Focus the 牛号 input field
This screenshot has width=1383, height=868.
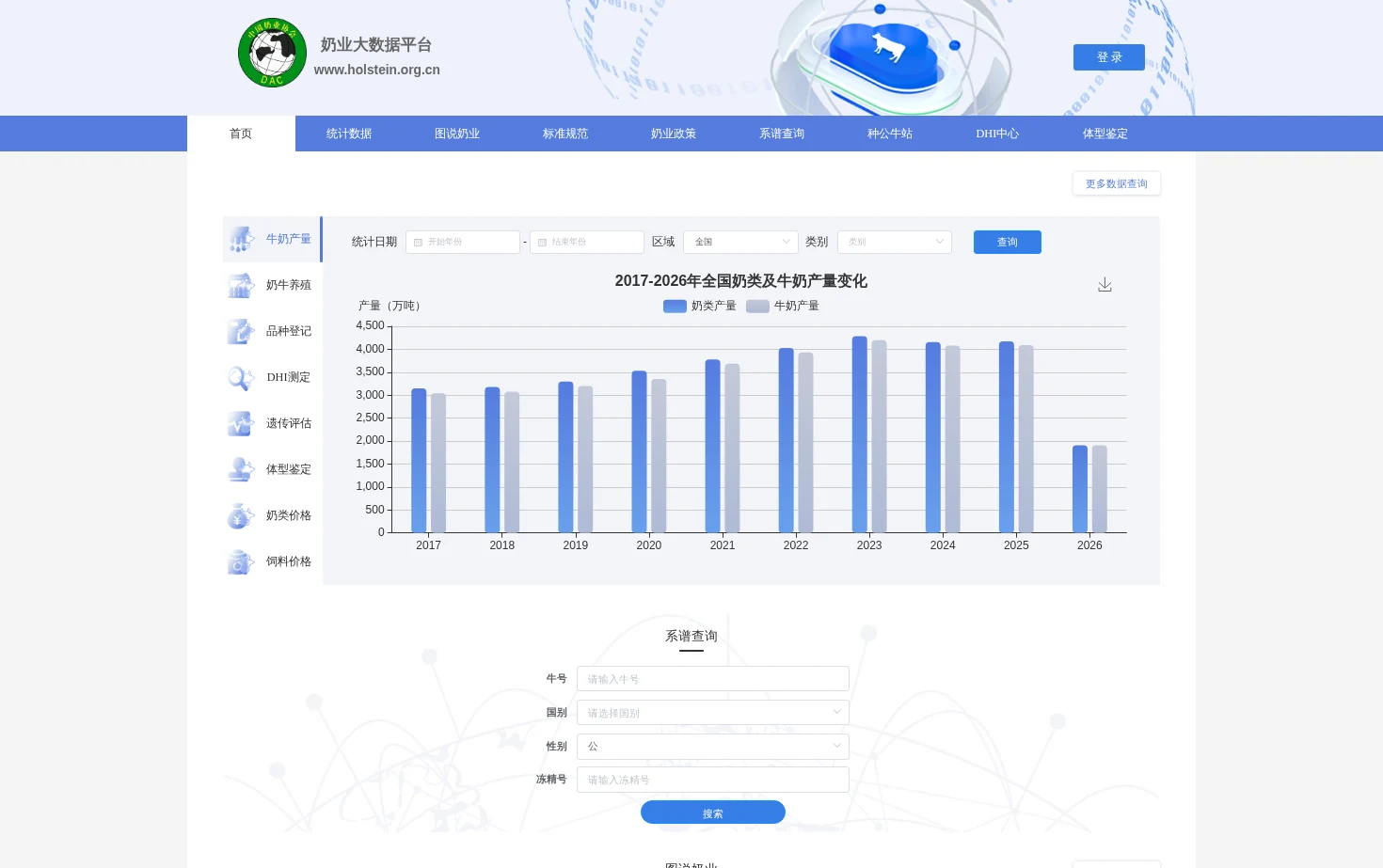tap(713, 679)
